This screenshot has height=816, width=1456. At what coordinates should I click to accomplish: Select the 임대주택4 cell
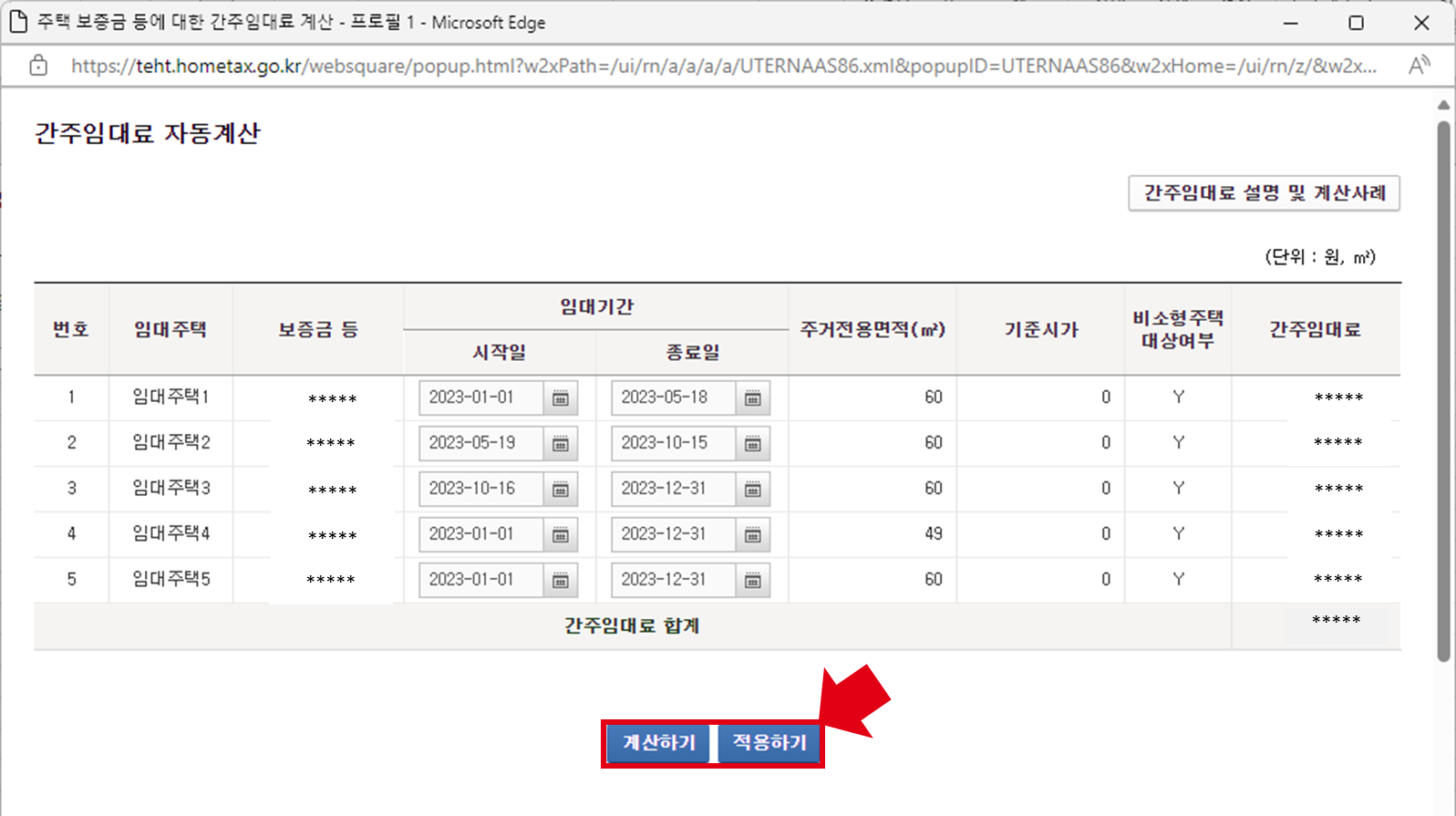pyautogui.click(x=170, y=534)
